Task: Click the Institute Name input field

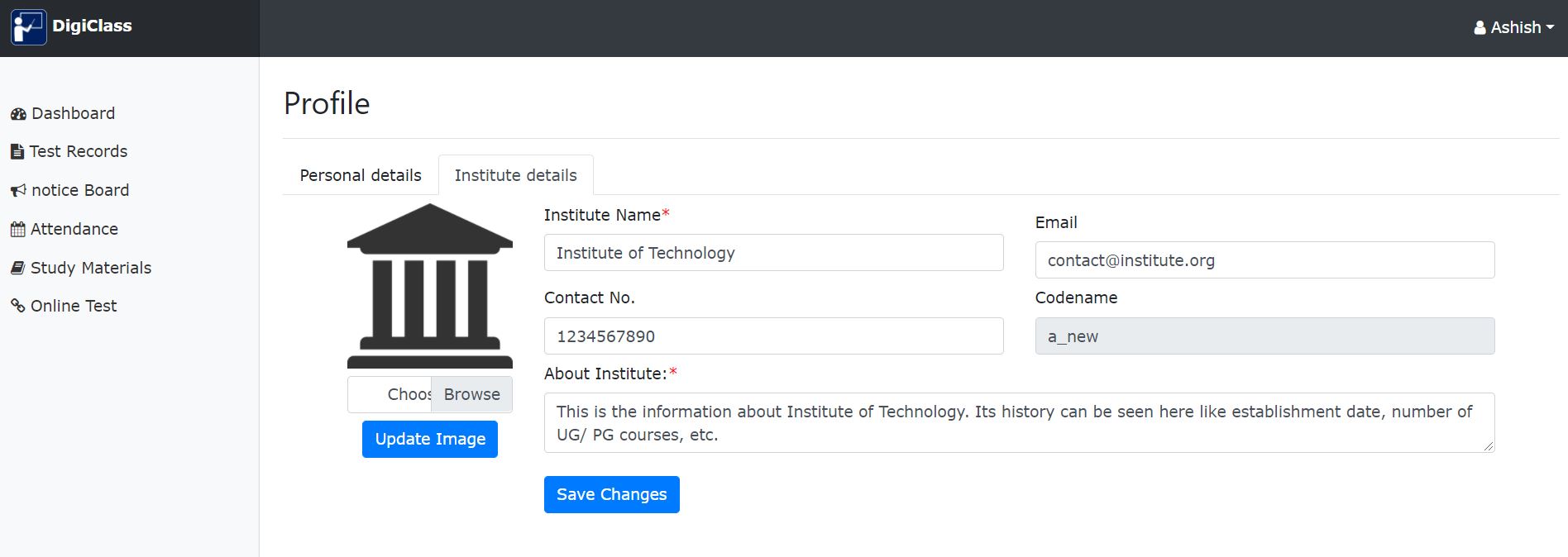Action: [773, 253]
